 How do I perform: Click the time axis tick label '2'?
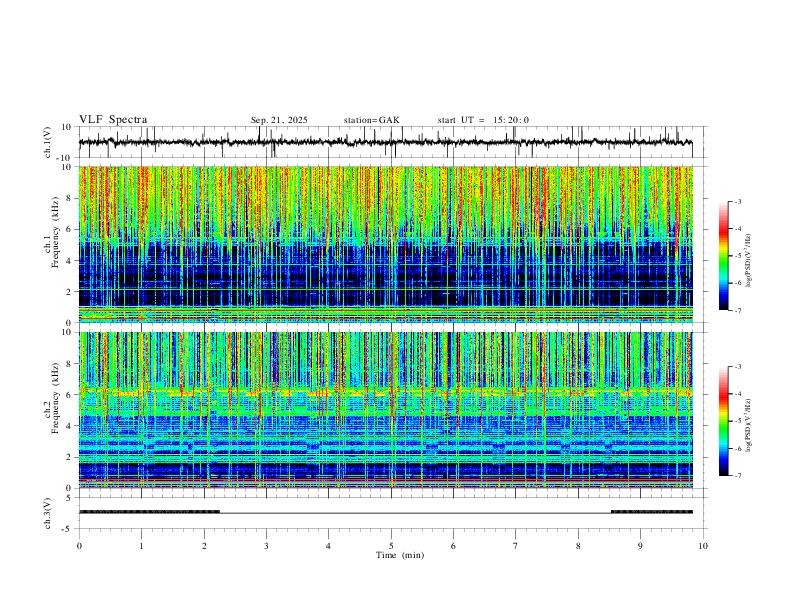(x=204, y=546)
